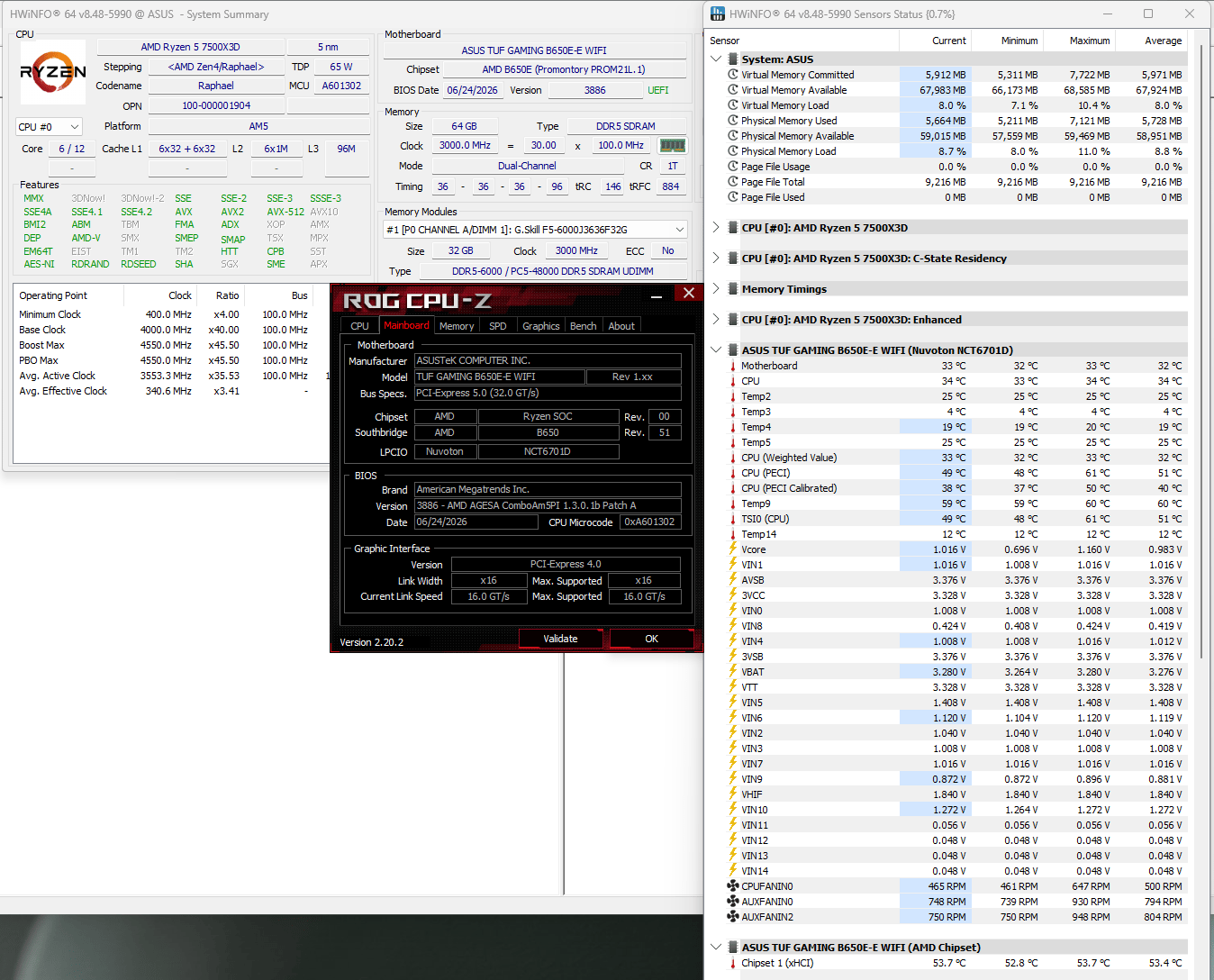This screenshot has height=980, width=1214.
Task: Click the thermometer icon beside Temp14
Action: pos(733,534)
